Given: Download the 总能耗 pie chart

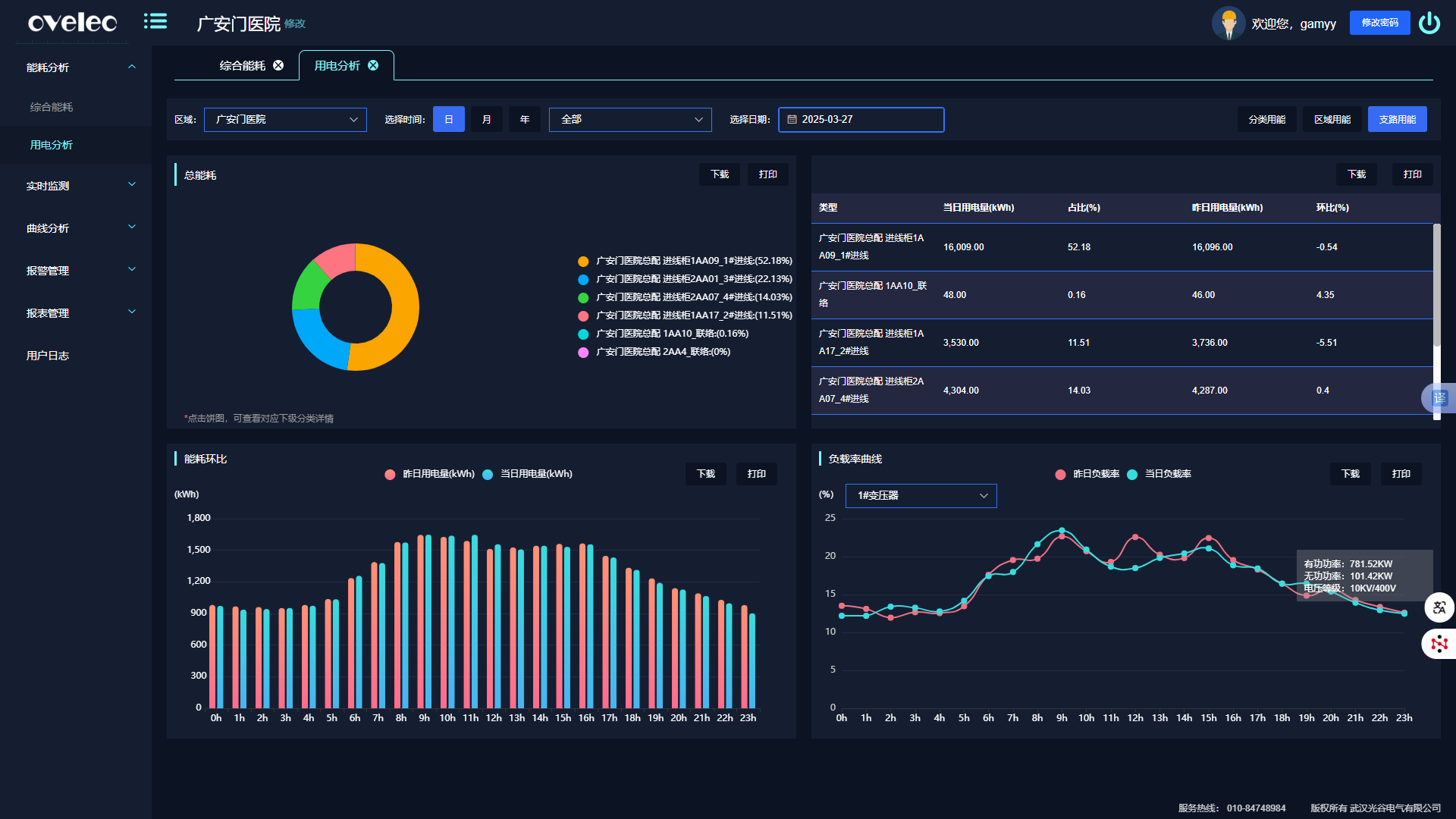Looking at the screenshot, I should coord(719,174).
